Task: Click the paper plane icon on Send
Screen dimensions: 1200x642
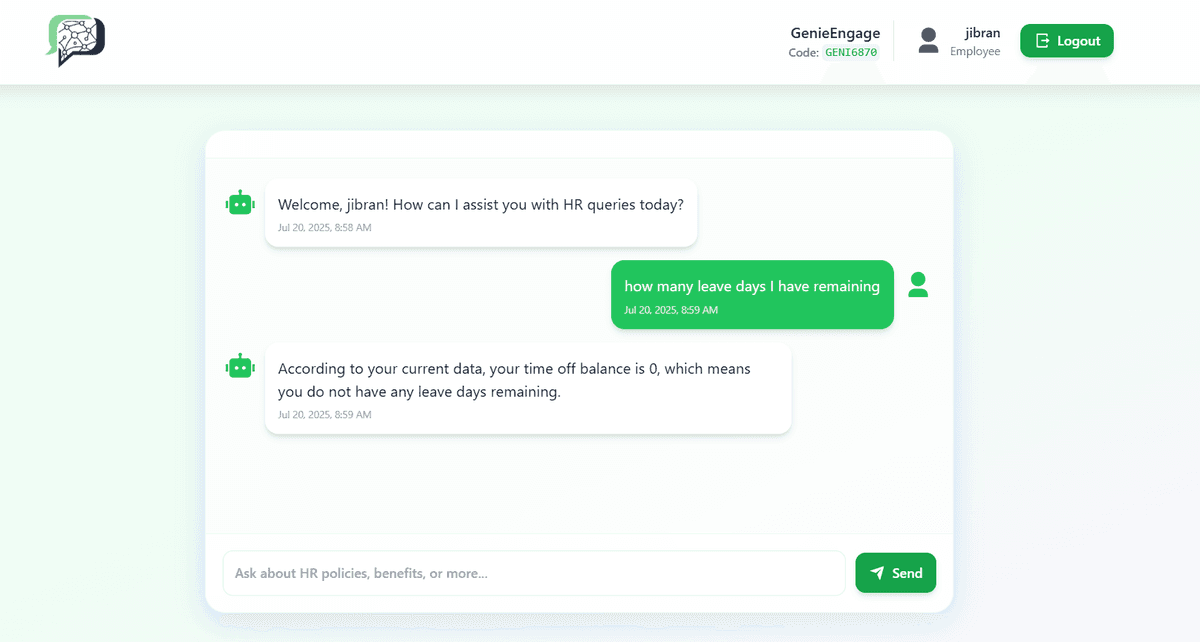Action: pos(877,573)
